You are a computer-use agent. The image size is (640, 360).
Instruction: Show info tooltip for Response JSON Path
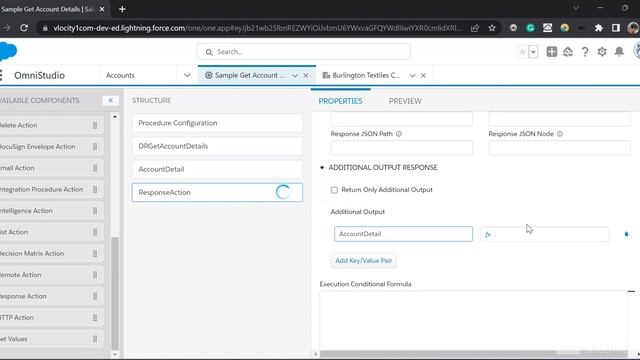(x=399, y=134)
